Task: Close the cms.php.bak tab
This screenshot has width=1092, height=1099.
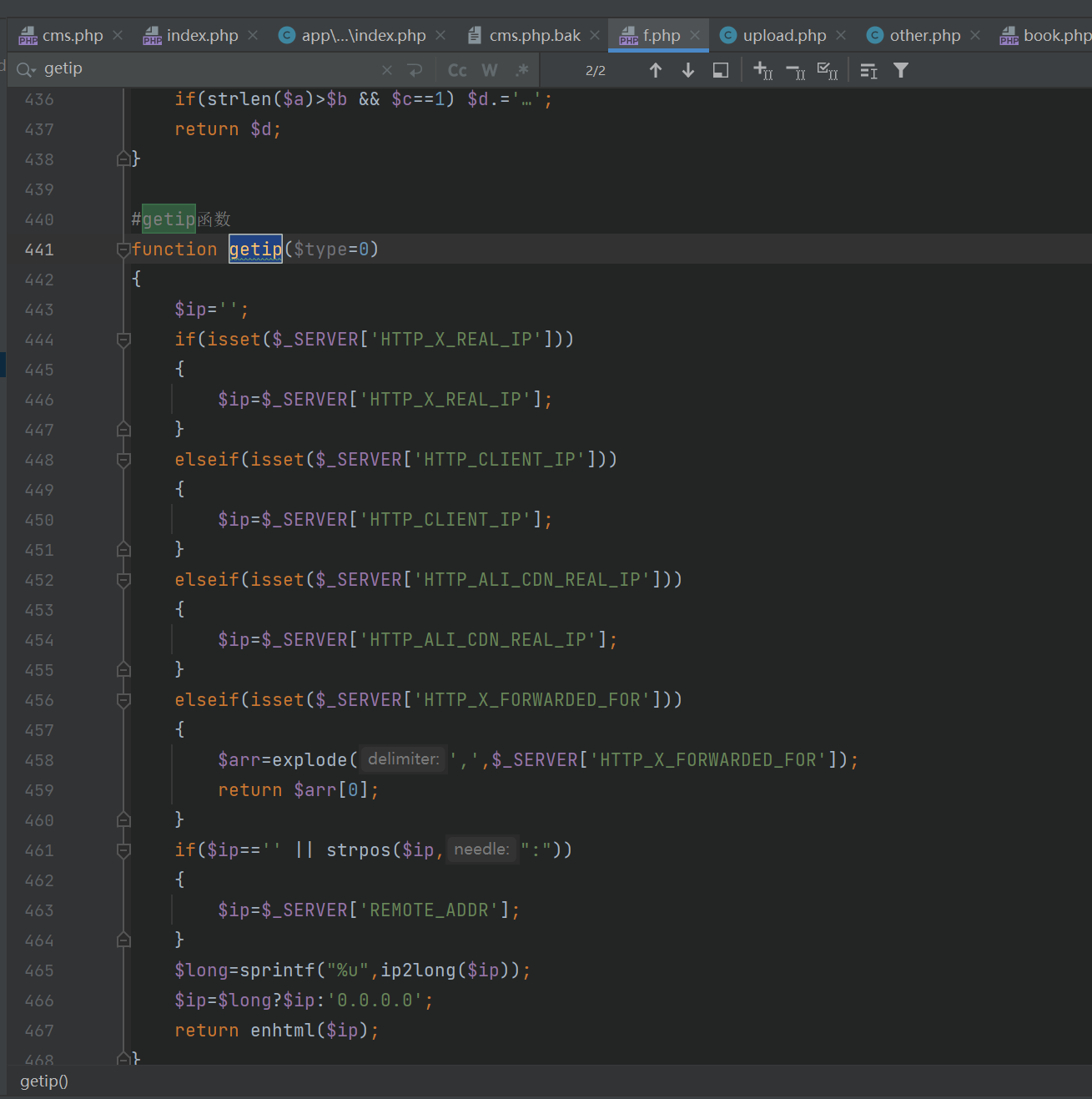Action: coord(595,35)
